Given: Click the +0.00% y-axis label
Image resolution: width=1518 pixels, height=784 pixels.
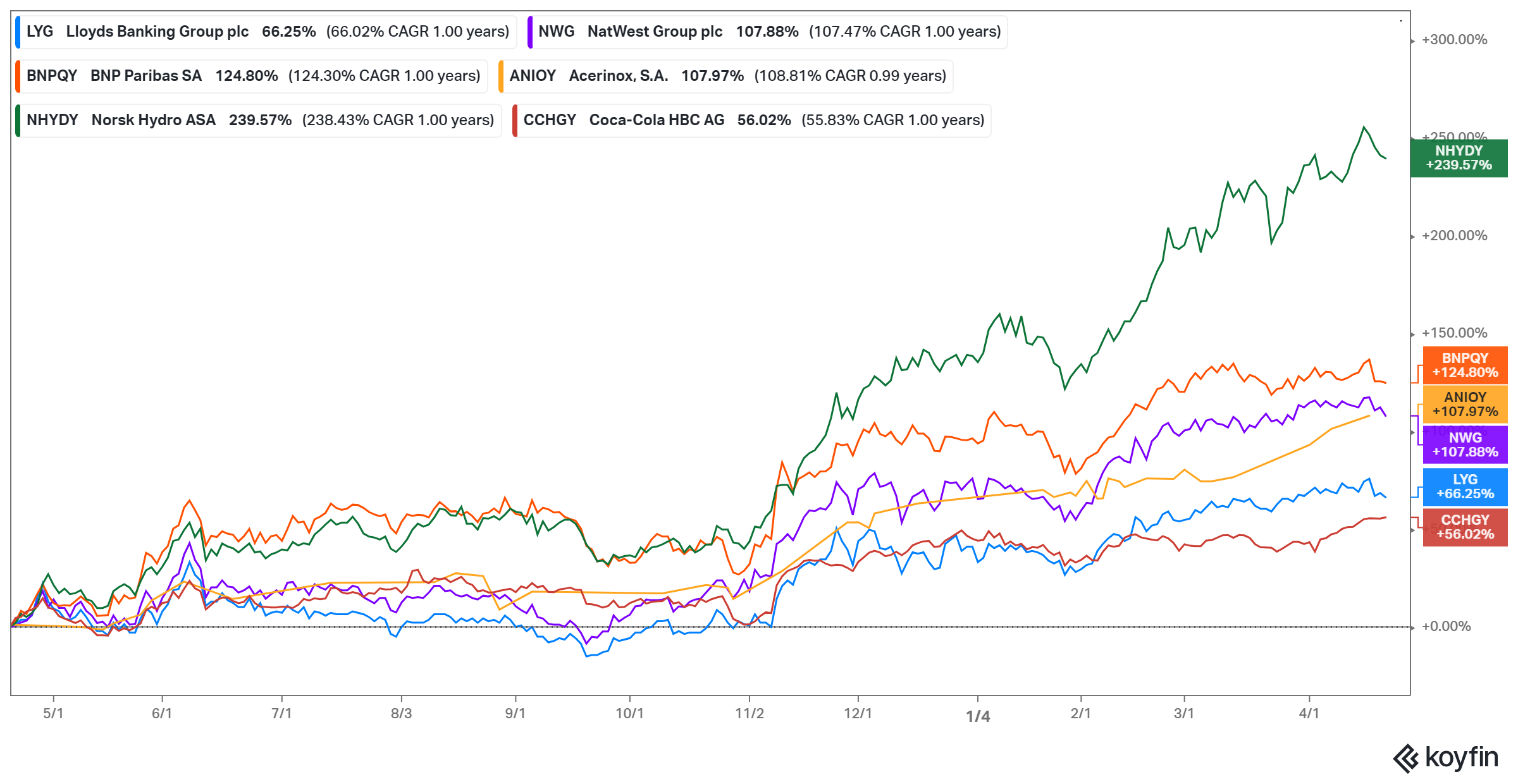Looking at the screenshot, I should (x=1446, y=627).
